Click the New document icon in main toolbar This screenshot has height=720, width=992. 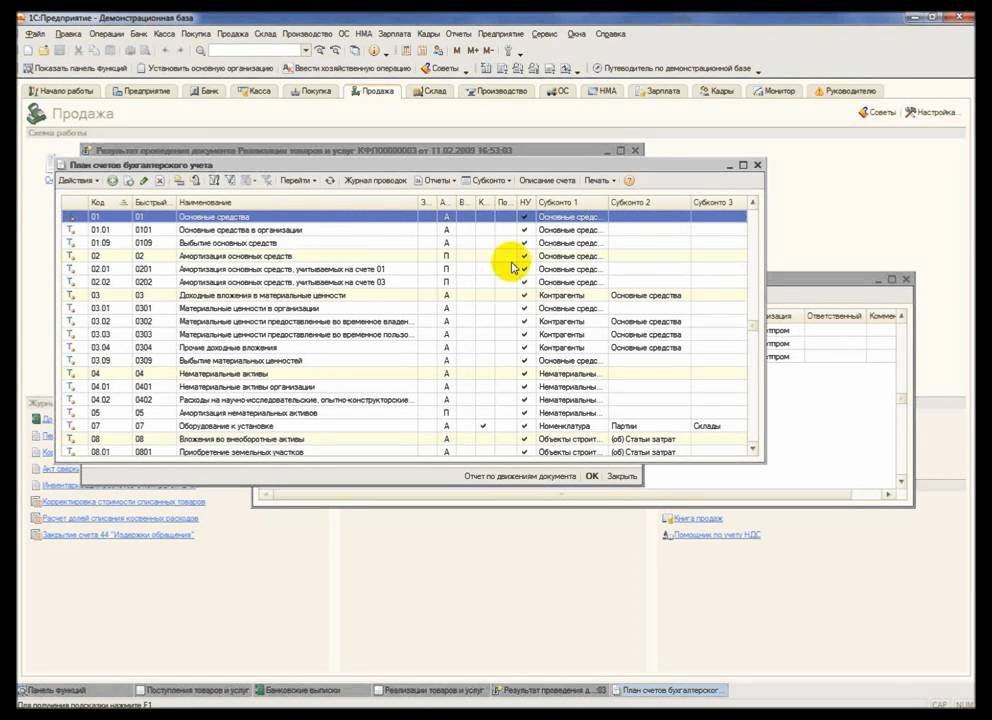(x=28, y=51)
